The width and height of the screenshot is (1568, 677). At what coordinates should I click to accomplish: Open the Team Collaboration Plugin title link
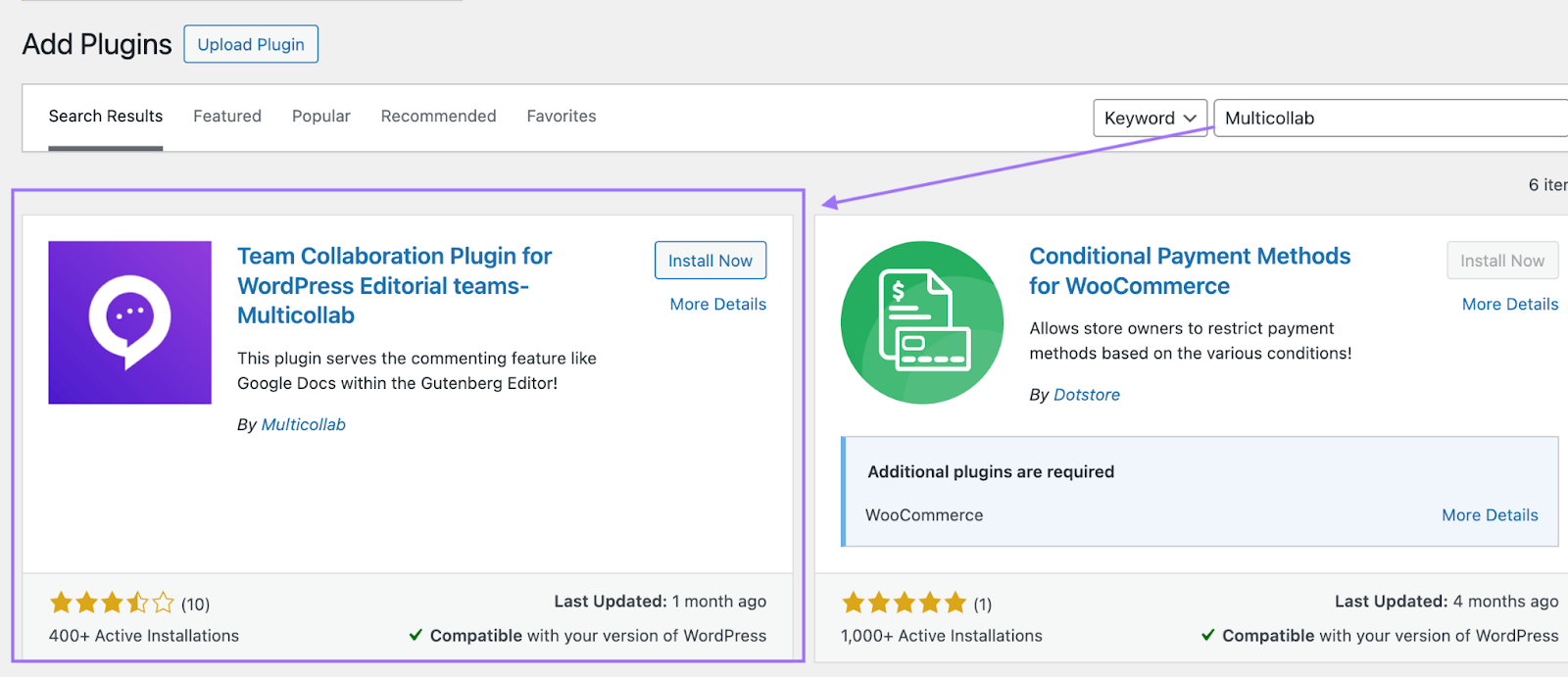[395, 285]
